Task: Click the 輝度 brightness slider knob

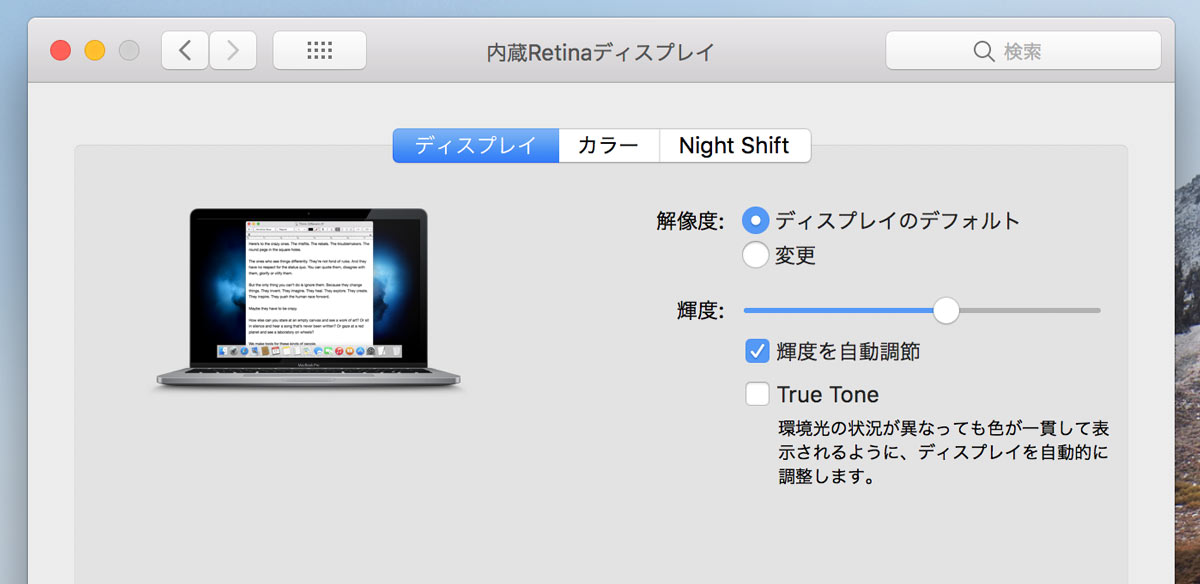Action: 946,310
